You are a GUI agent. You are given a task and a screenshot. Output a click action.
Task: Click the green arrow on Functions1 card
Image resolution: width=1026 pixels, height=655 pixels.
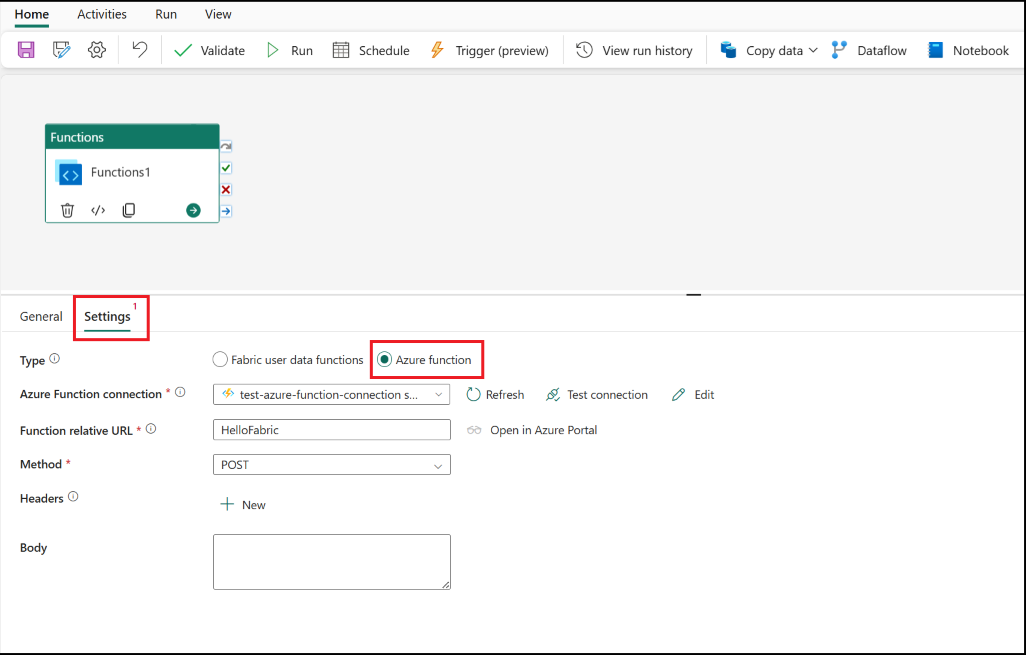click(x=194, y=210)
